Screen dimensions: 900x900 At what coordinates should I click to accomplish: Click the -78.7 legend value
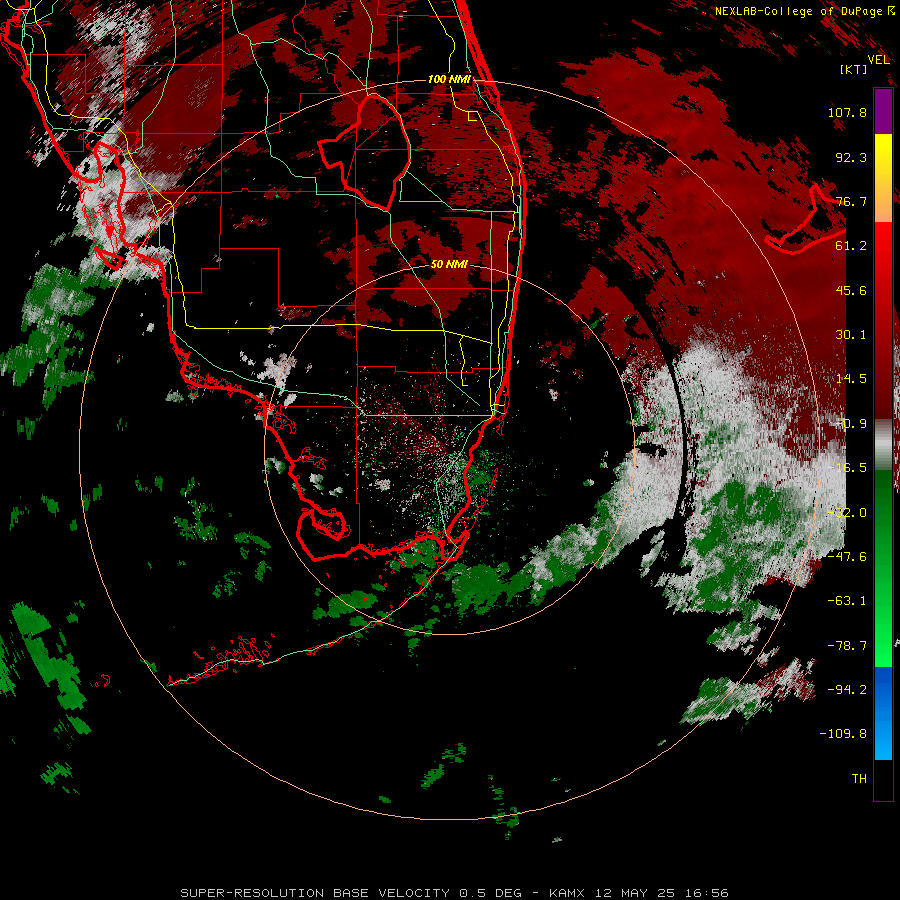tap(847, 646)
